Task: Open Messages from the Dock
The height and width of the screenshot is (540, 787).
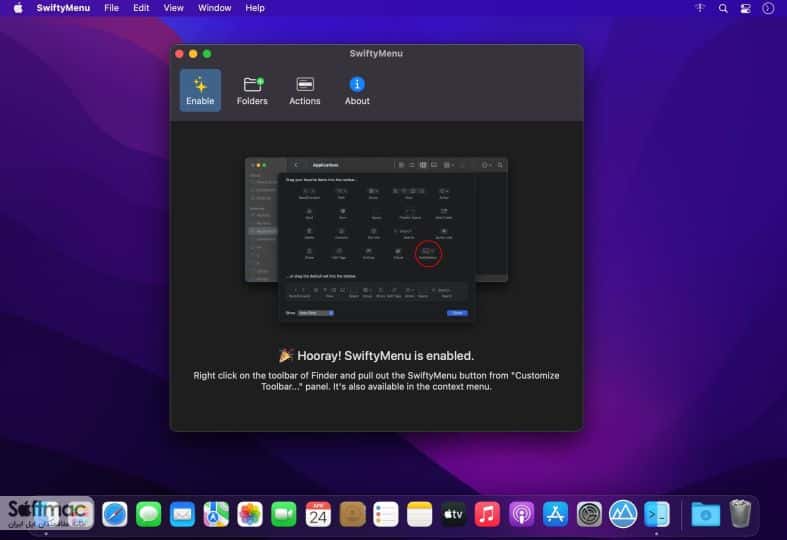Action: pos(149,514)
